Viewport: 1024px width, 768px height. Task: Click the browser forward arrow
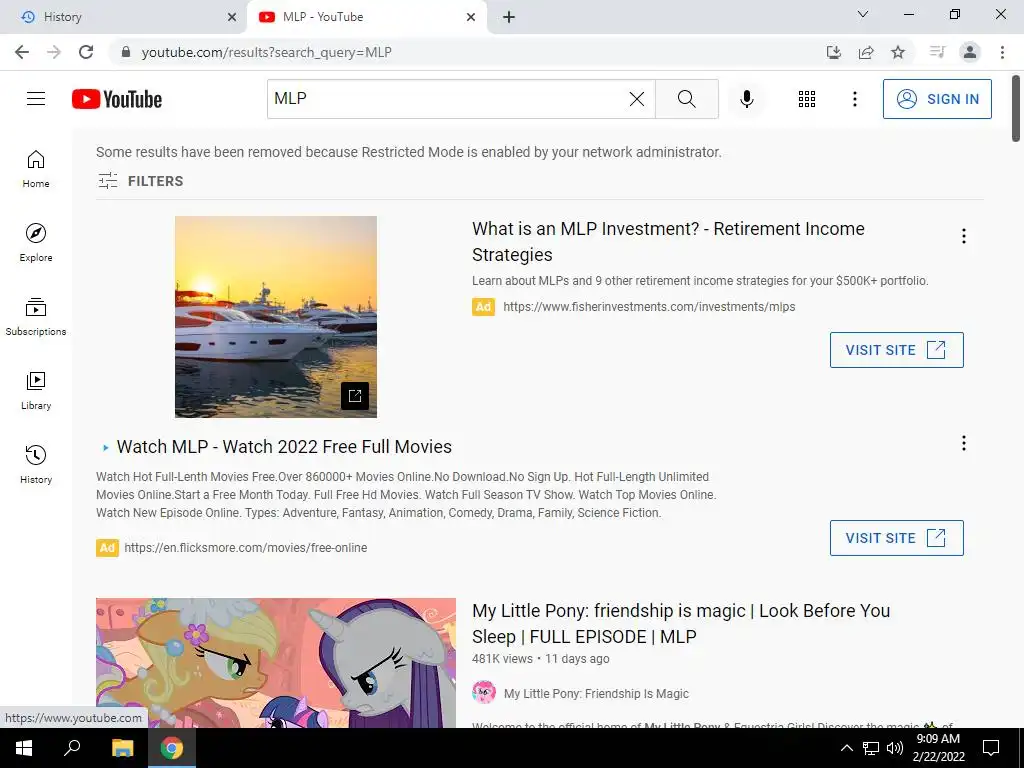(54, 52)
